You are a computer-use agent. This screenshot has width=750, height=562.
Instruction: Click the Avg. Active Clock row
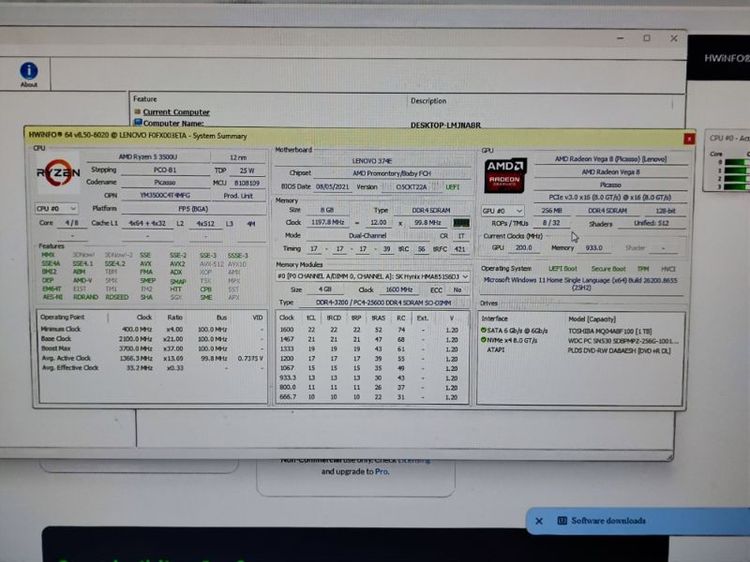tap(152, 358)
